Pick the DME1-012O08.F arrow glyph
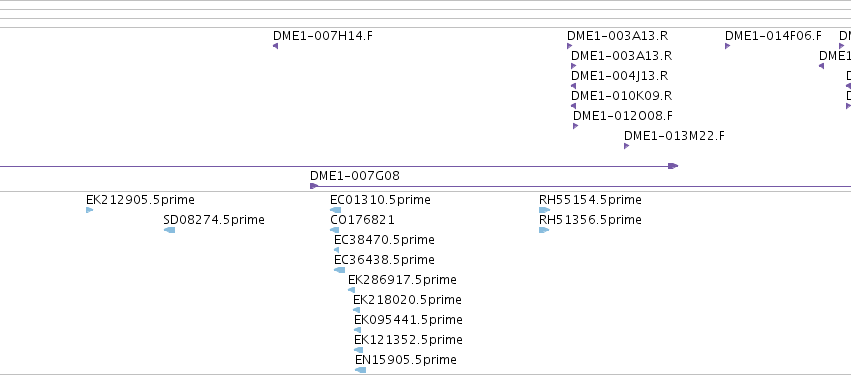The width and height of the screenshot is (851, 375). click(x=575, y=126)
